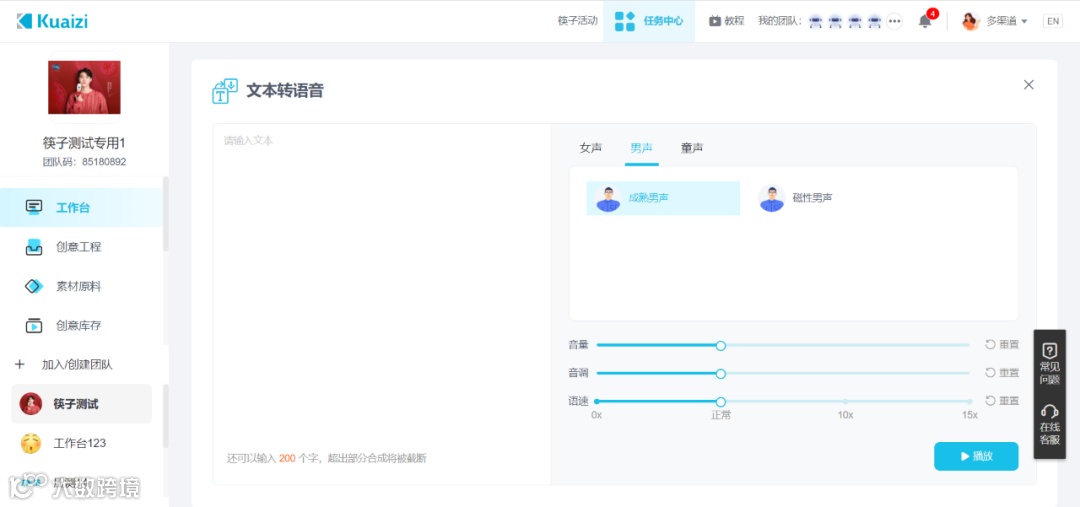Open 素材原料 in sidebar

[81, 286]
